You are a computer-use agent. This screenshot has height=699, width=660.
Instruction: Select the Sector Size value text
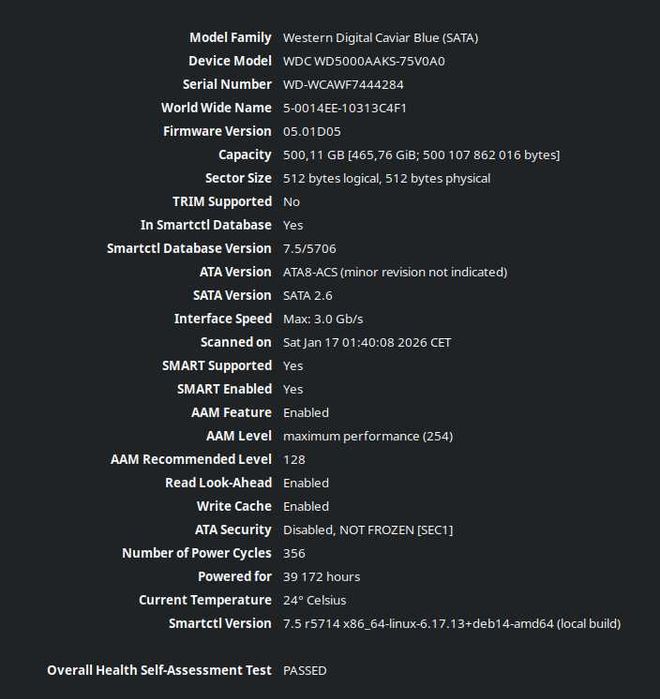[x=386, y=178]
